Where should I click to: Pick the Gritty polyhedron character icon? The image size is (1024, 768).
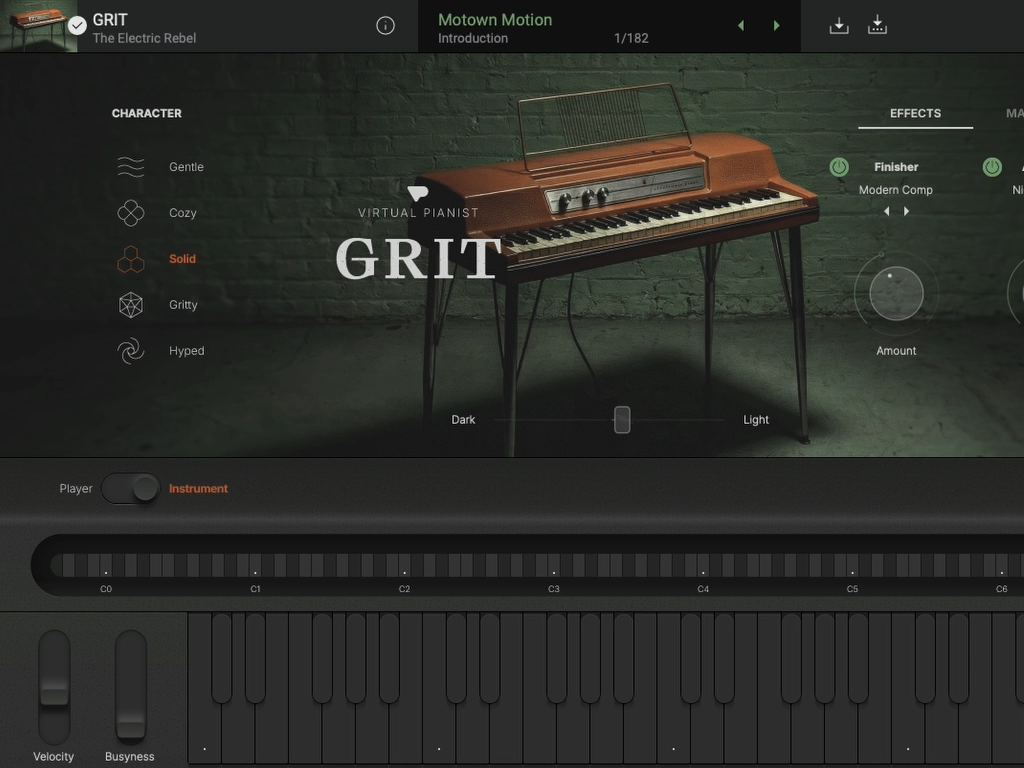coord(131,305)
